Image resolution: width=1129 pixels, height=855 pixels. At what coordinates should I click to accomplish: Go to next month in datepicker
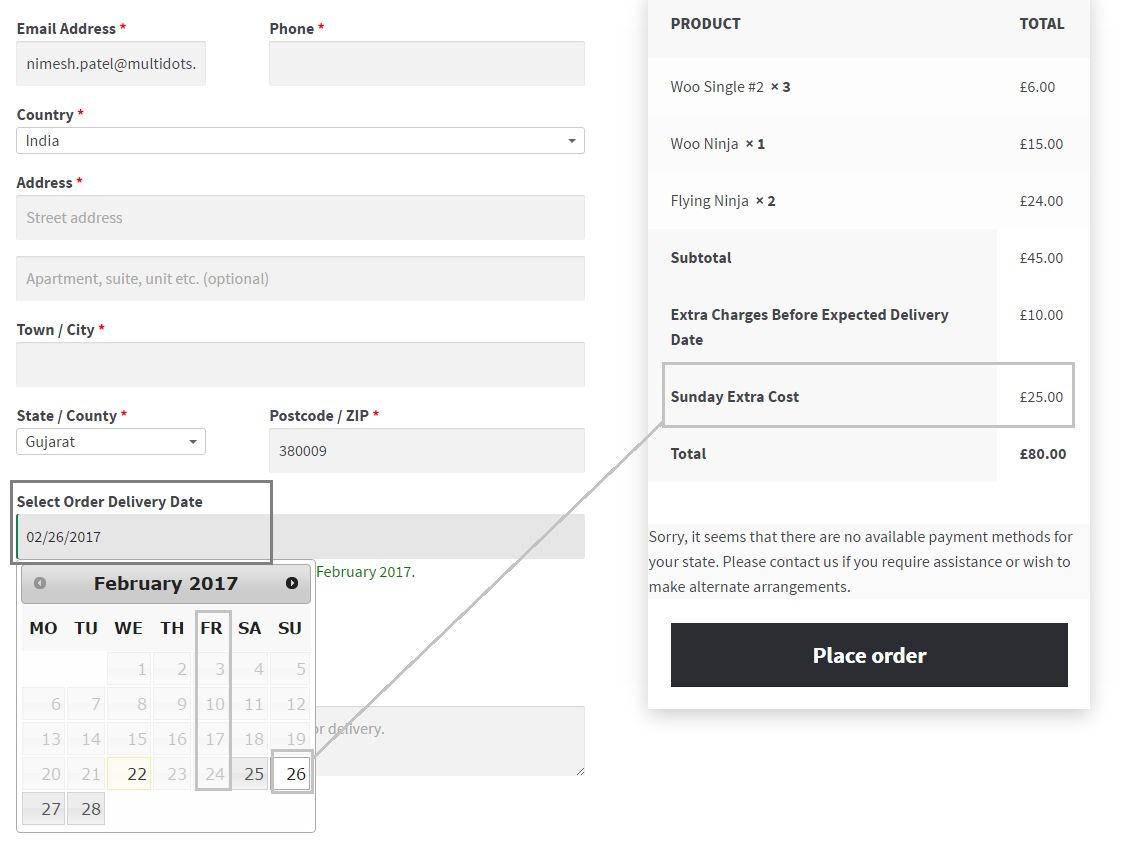292,583
